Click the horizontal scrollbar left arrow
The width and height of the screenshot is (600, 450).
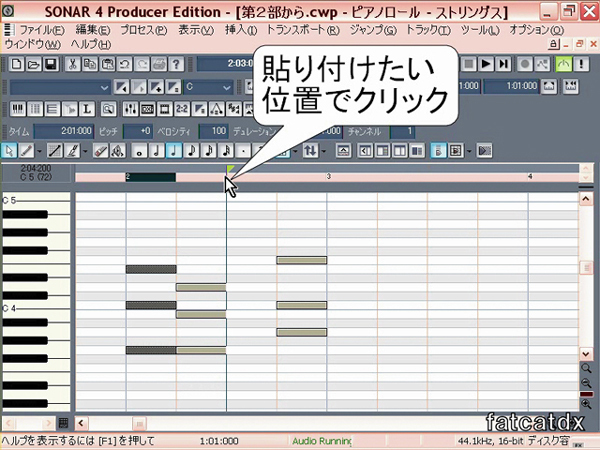click(x=81, y=423)
